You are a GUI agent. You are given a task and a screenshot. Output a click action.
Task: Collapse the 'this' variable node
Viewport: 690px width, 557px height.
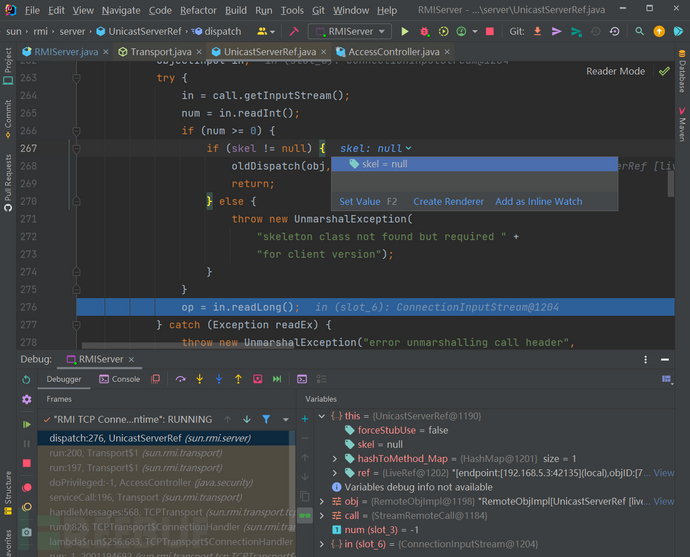tap(322, 416)
